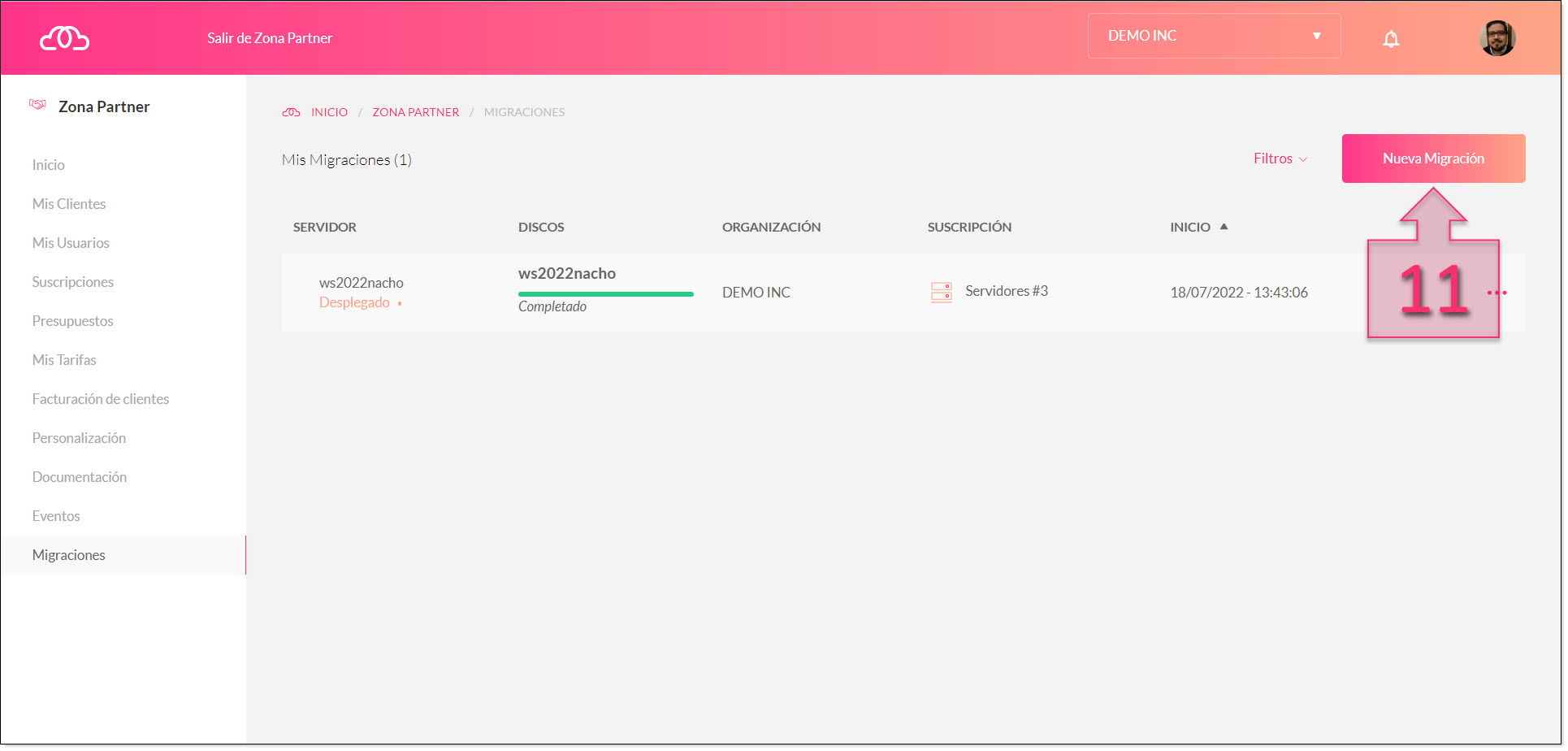Expand the organization selector arrow
This screenshot has height=751, width=1568.
tap(1317, 36)
